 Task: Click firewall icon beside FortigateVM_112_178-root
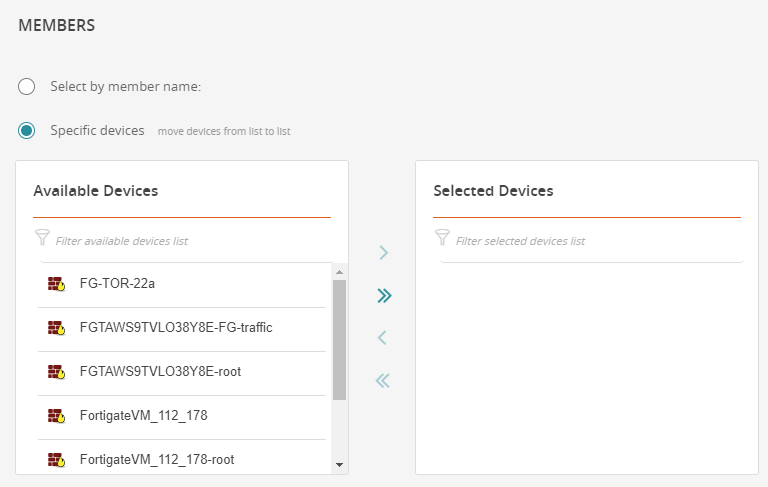click(56, 460)
